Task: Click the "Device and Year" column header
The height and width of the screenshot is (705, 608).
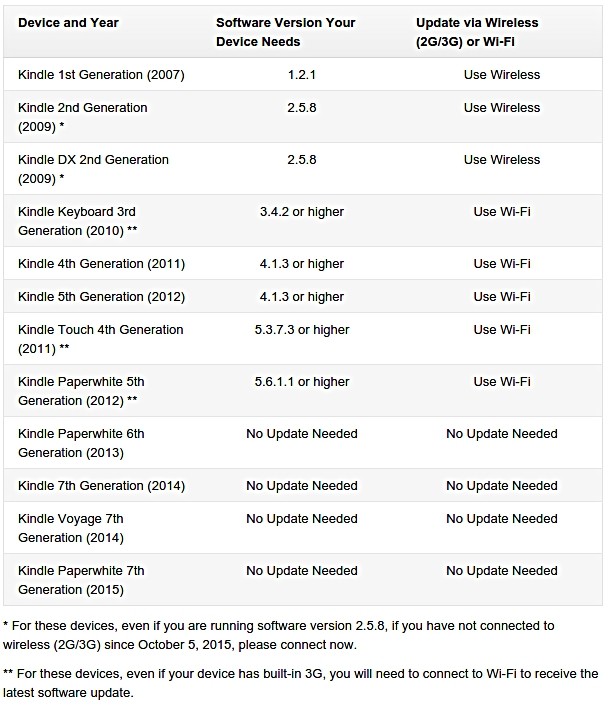Action: point(69,23)
